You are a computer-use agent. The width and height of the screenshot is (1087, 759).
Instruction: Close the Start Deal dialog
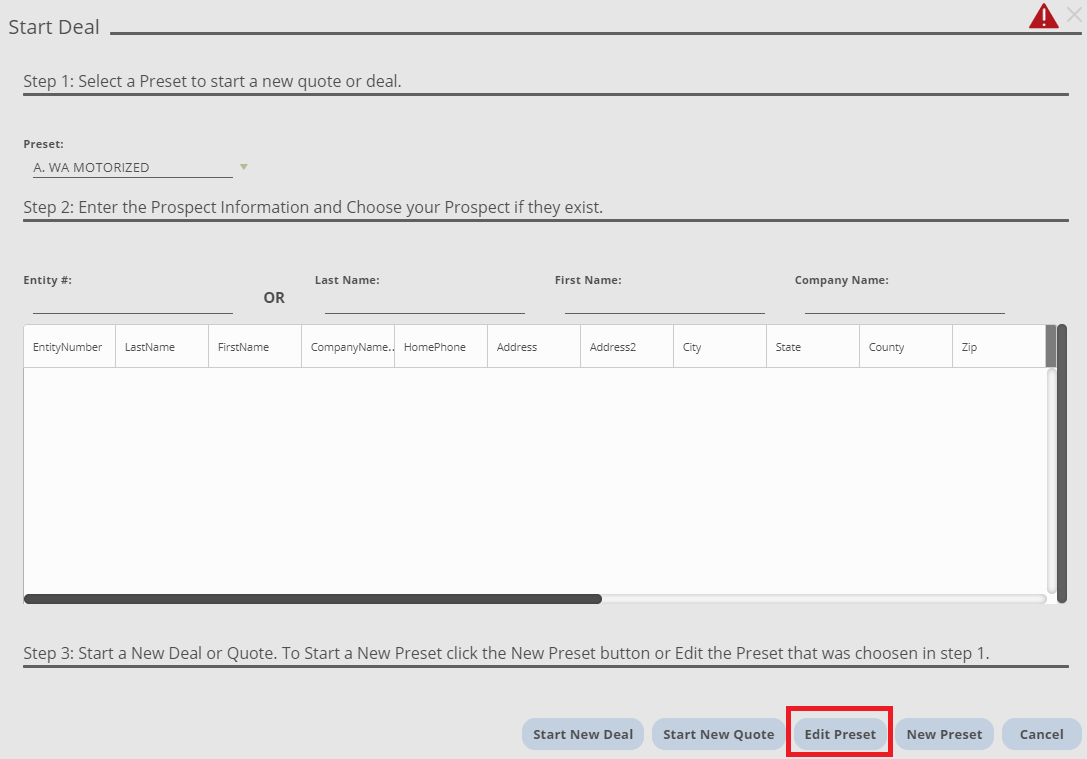tap(1074, 14)
